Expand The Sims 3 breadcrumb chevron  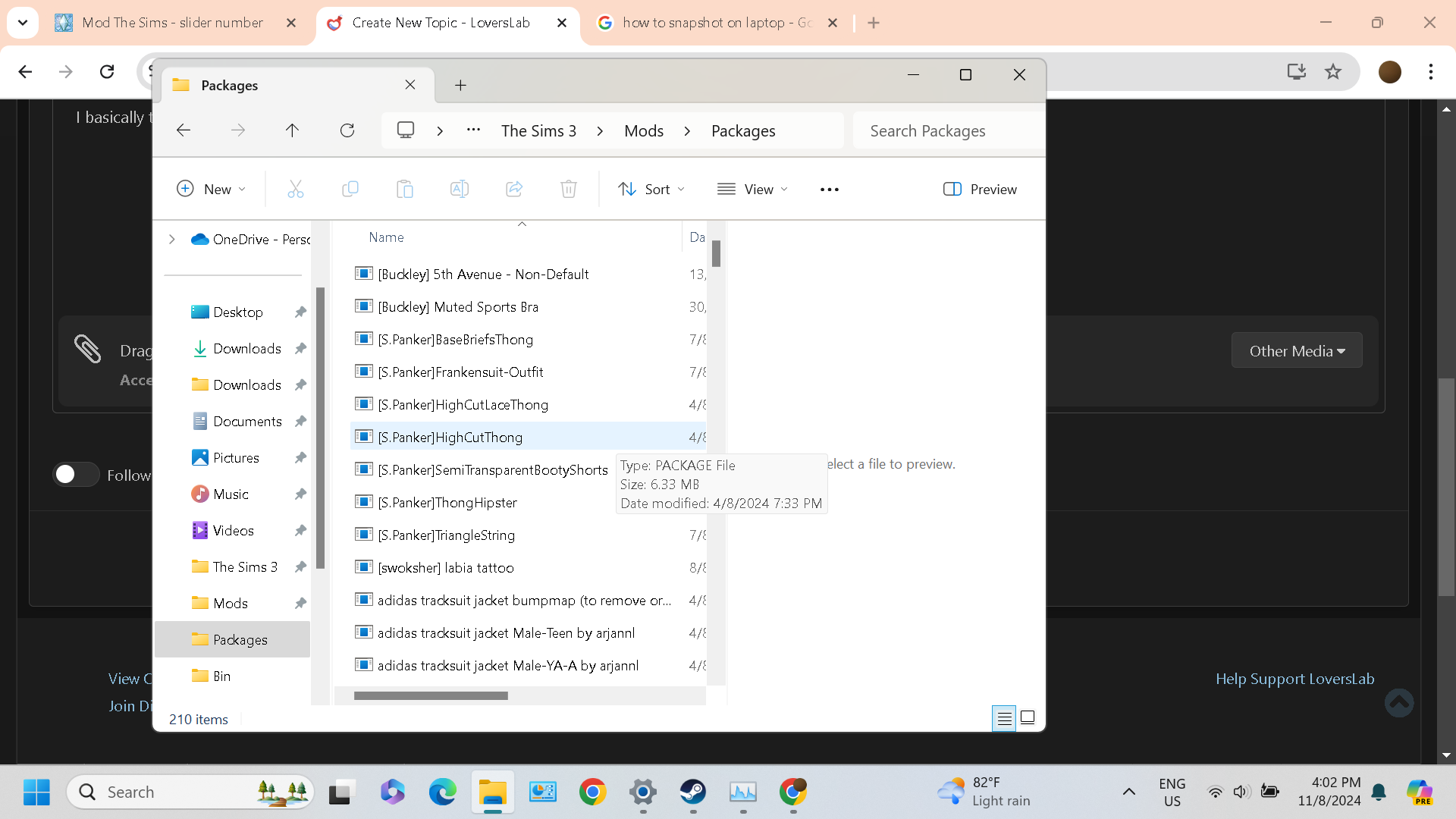point(600,131)
